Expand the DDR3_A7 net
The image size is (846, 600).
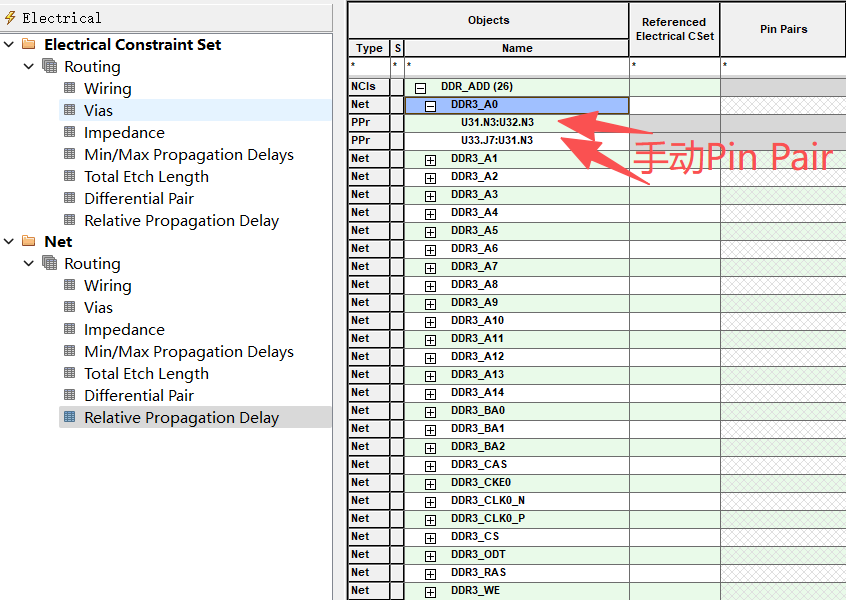point(430,268)
